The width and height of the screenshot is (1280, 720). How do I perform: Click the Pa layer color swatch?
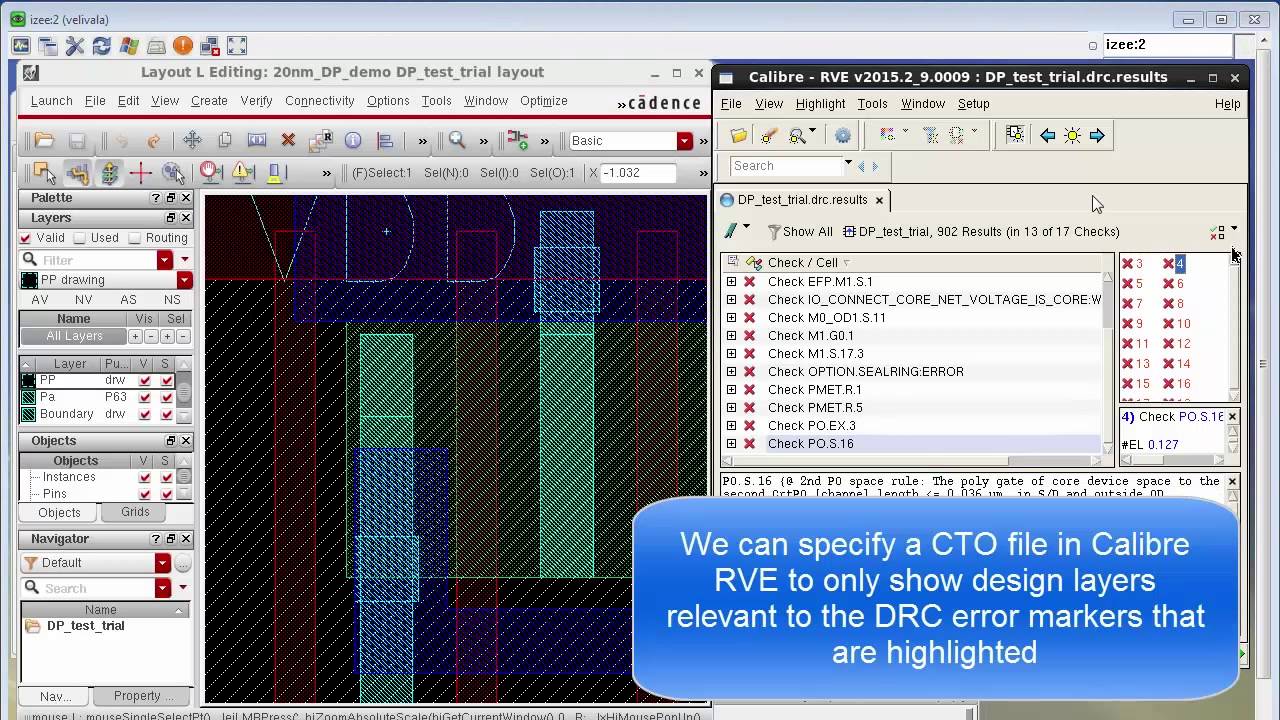[x=28, y=398]
